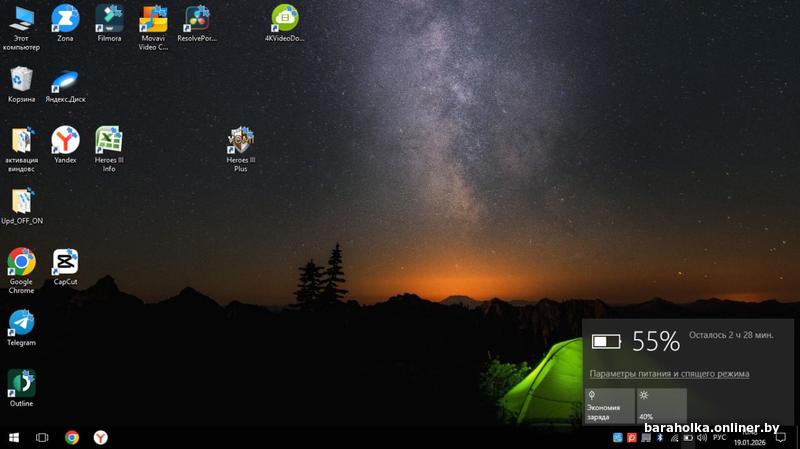
Task: Click the DaVinci ResolvePor... shortcut
Action: click(x=197, y=23)
